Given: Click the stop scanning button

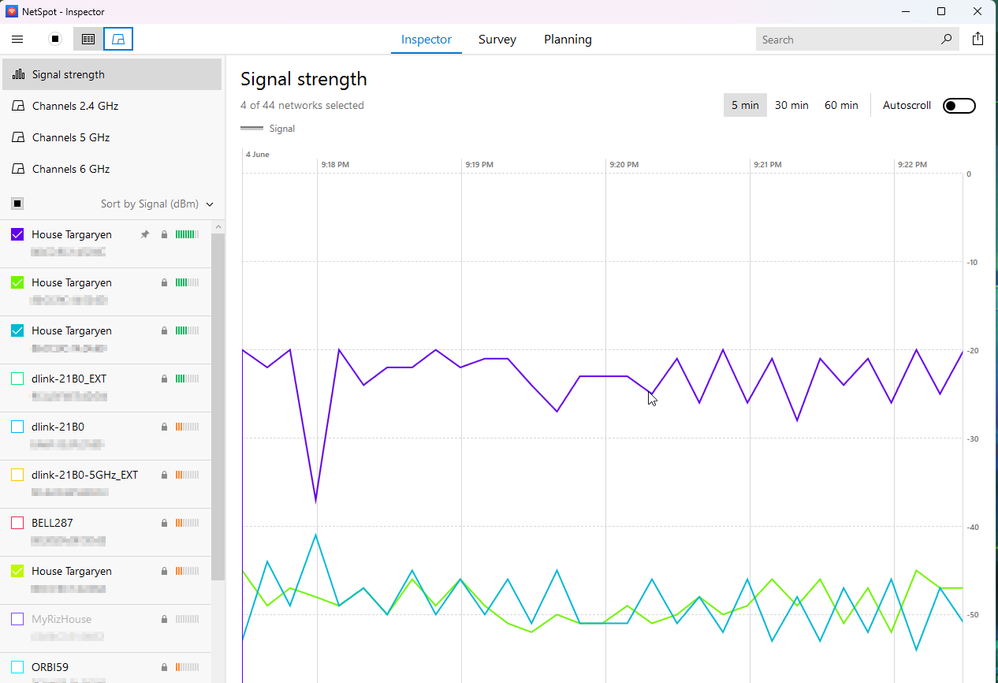Looking at the screenshot, I should click(x=54, y=39).
